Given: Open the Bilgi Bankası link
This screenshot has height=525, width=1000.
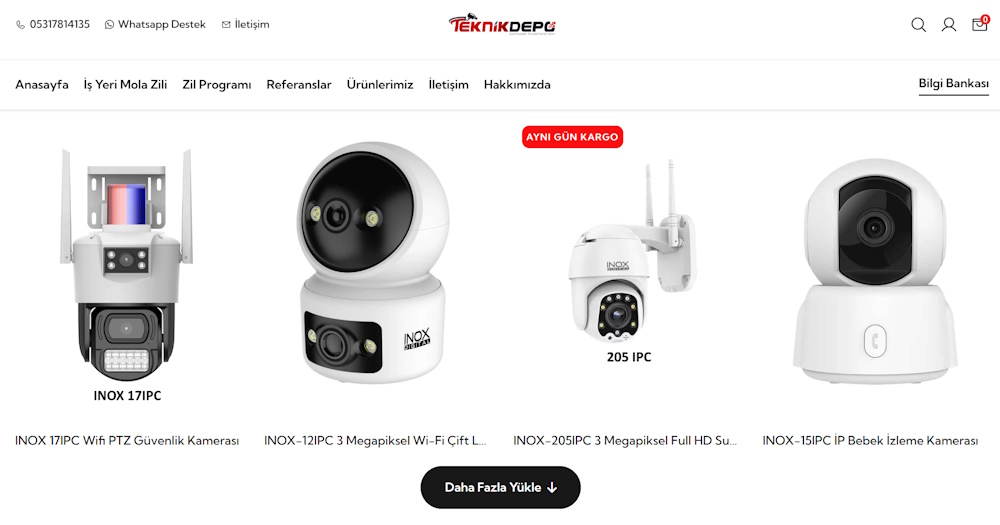Looking at the screenshot, I should [953, 84].
